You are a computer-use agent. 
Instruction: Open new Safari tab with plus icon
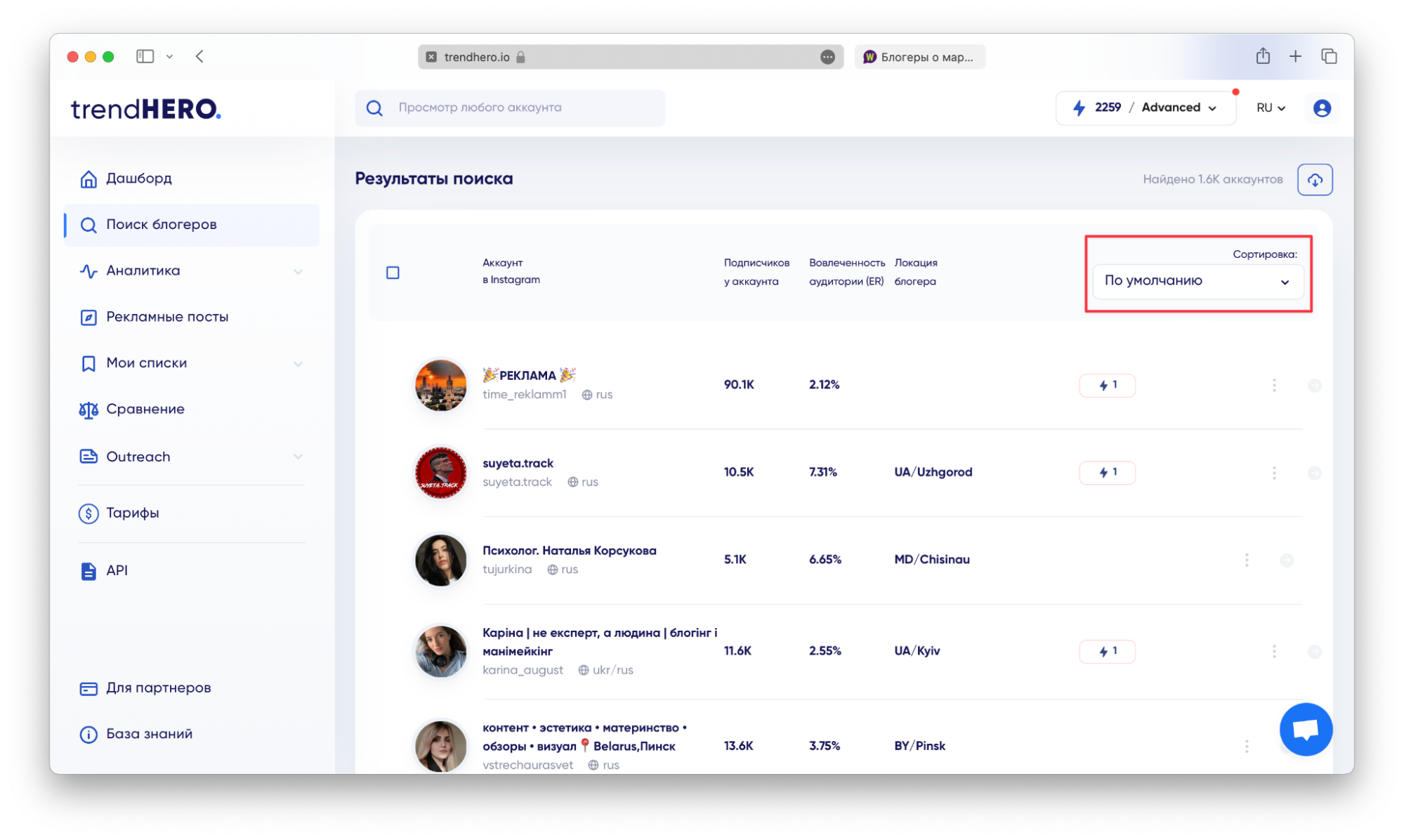[1295, 56]
